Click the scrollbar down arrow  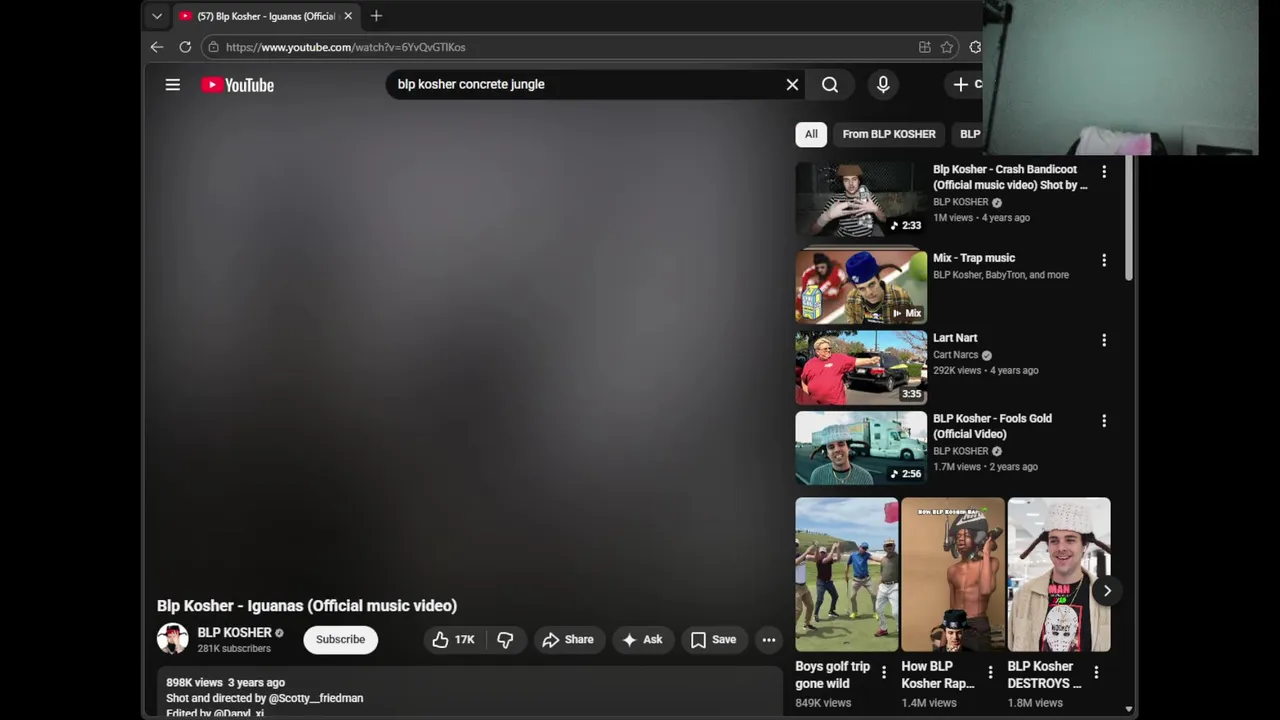tap(1129, 709)
